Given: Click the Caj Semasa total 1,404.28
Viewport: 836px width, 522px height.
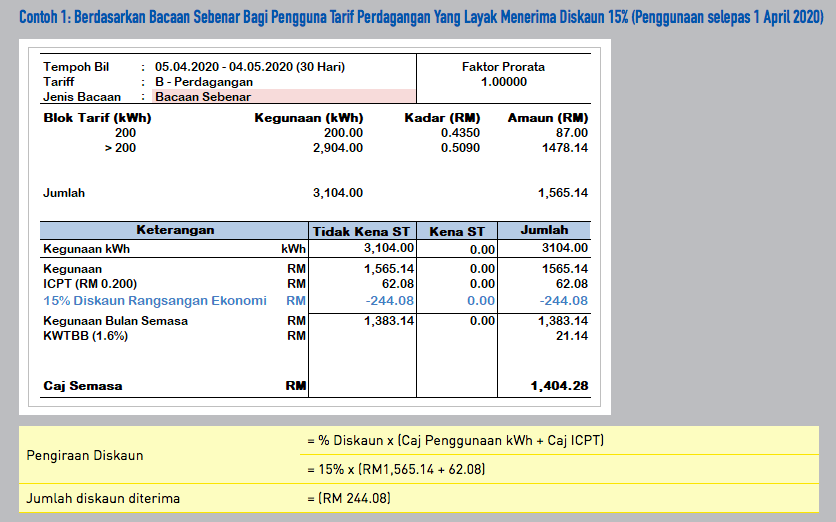Looking at the screenshot, I should coord(558,385).
